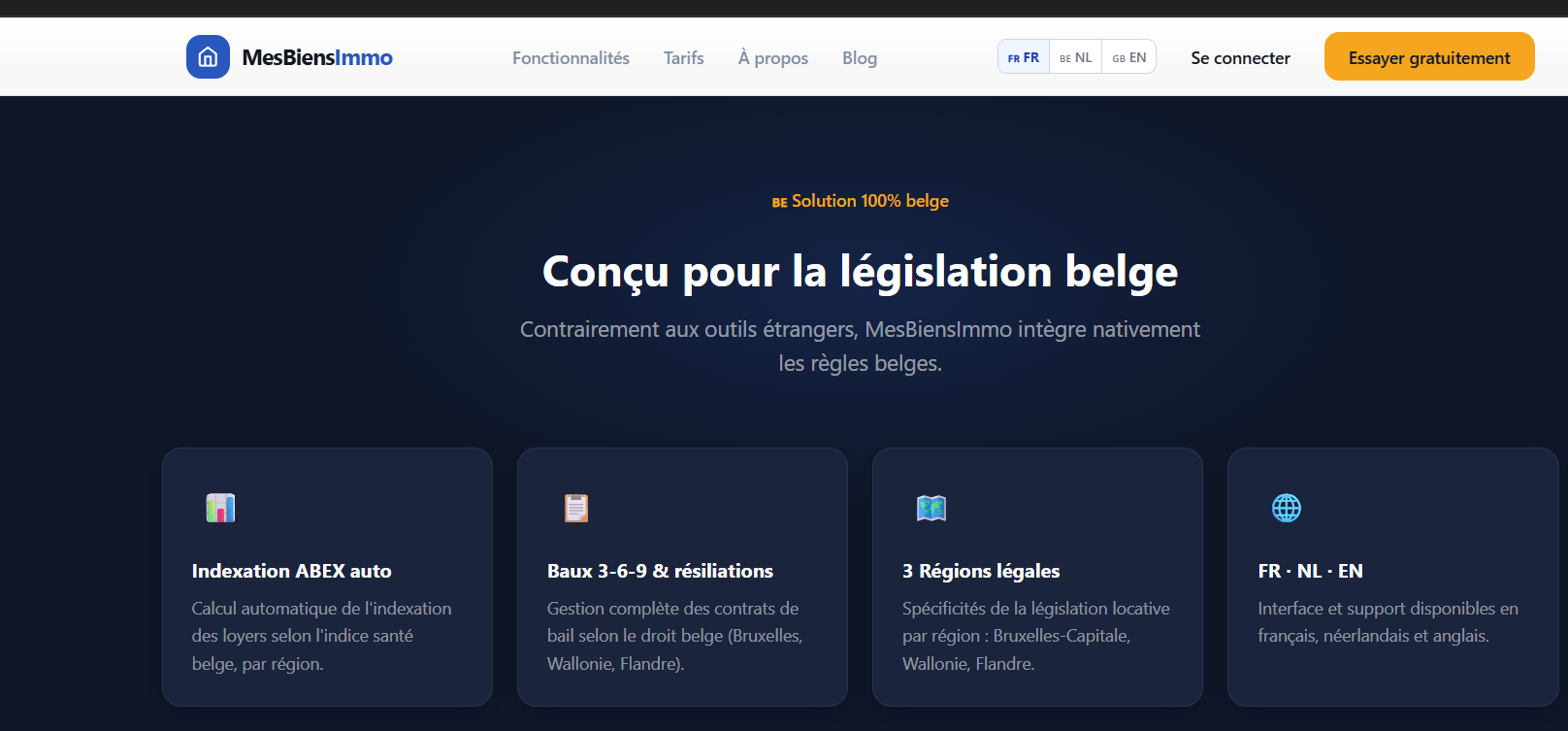Click the map icon on Régions card
This screenshot has height=731, width=1568.
[931, 508]
